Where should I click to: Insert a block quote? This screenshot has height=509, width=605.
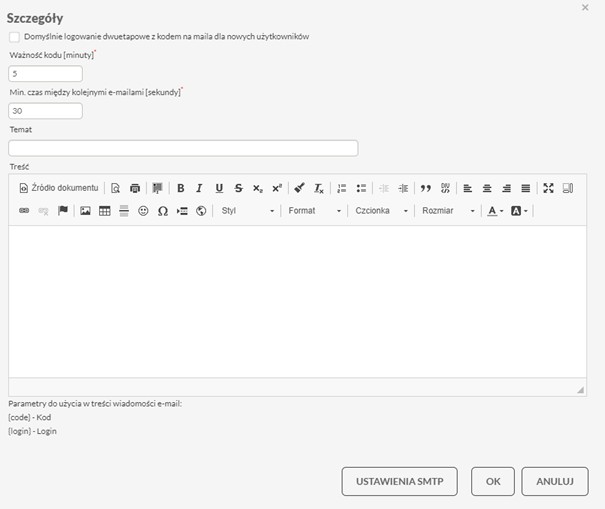click(x=426, y=188)
